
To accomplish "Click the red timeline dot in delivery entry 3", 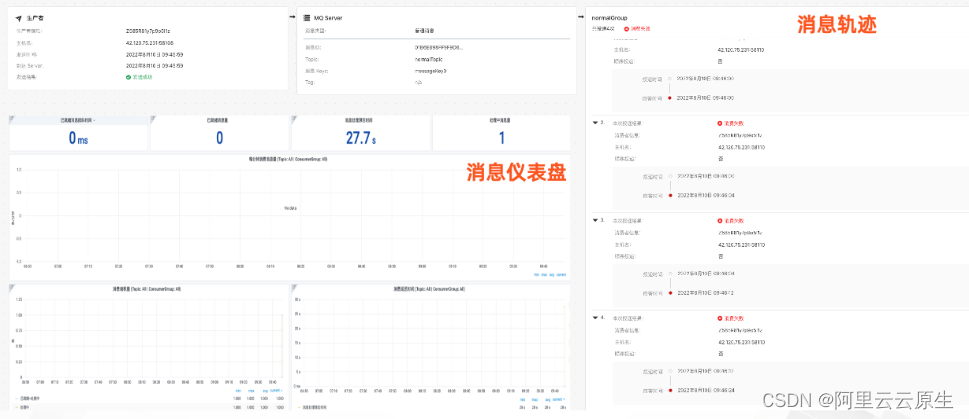I will [670, 293].
